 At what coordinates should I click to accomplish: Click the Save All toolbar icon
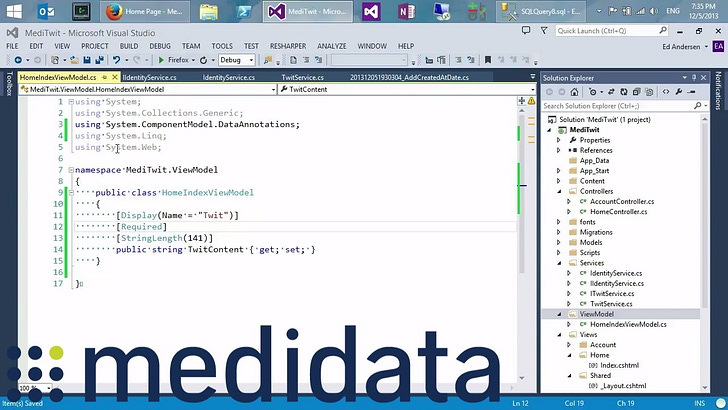99,60
